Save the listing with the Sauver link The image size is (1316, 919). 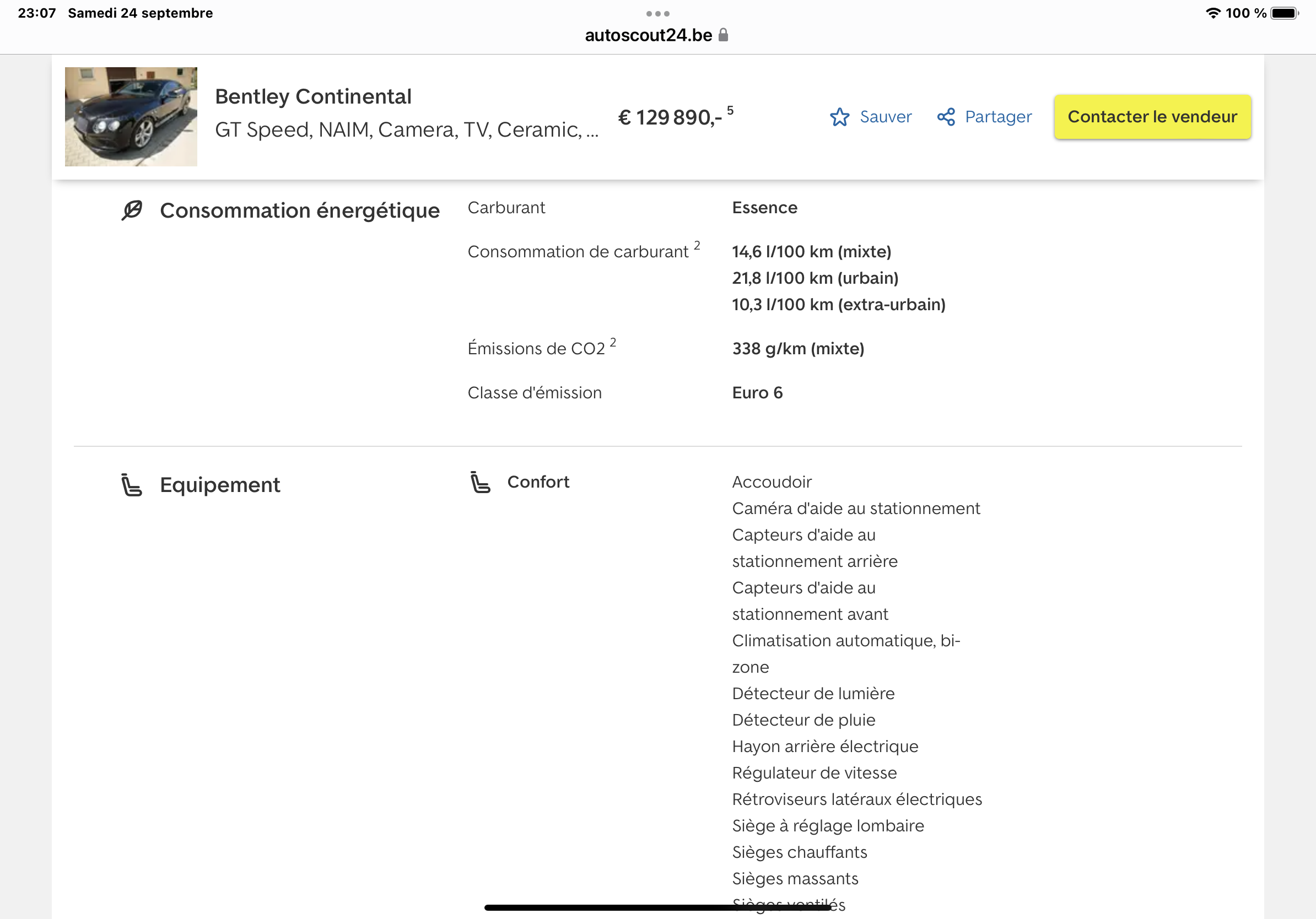coord(885,117)
